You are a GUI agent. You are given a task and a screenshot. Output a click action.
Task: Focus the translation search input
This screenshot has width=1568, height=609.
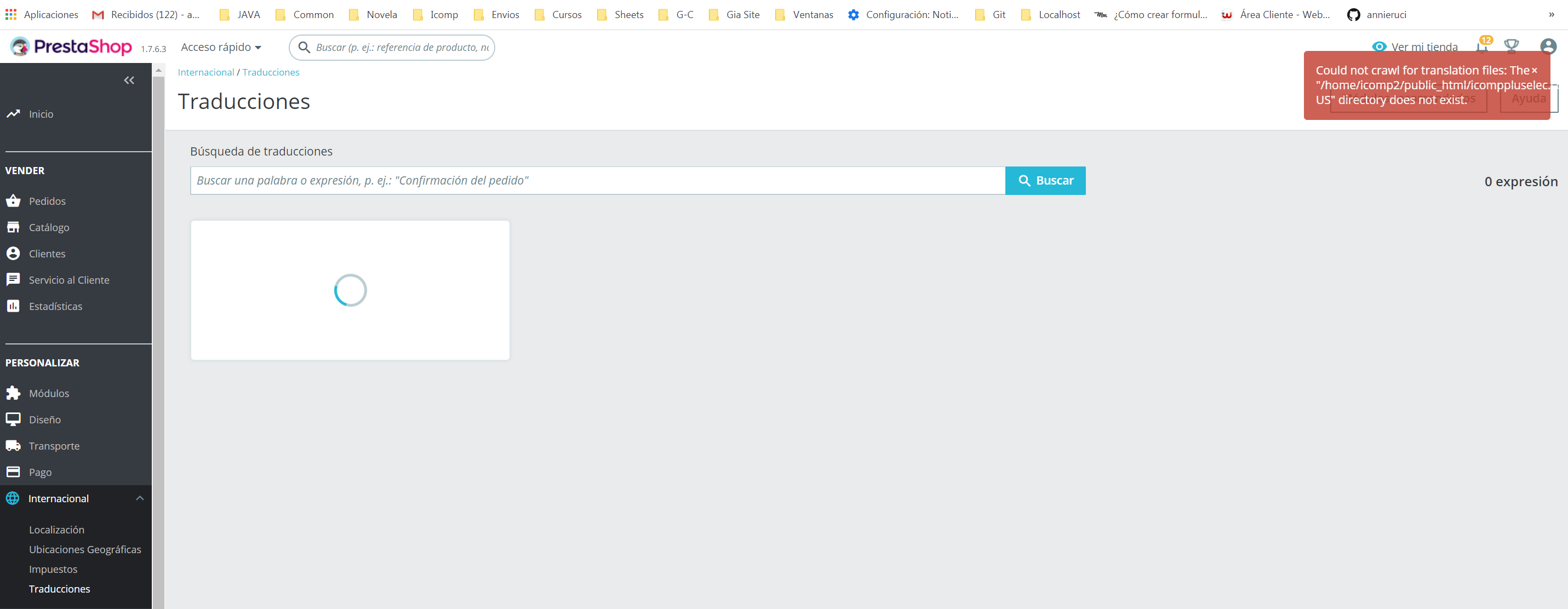[597, 180]
